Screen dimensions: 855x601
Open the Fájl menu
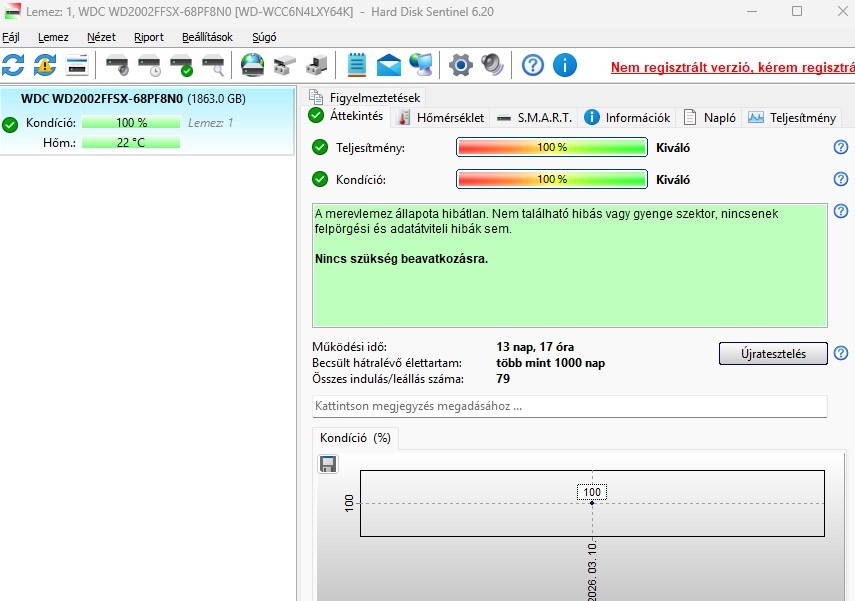click(x=11, y=37)
